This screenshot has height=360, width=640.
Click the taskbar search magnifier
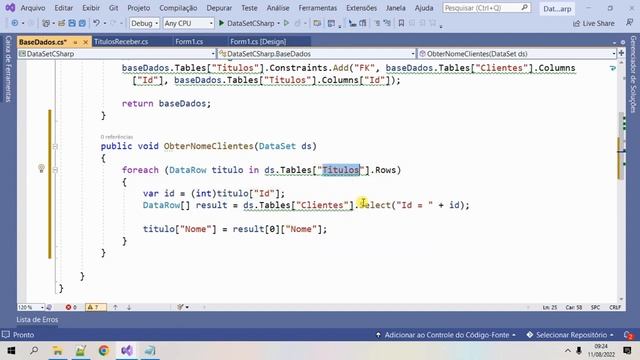point(34,350)
